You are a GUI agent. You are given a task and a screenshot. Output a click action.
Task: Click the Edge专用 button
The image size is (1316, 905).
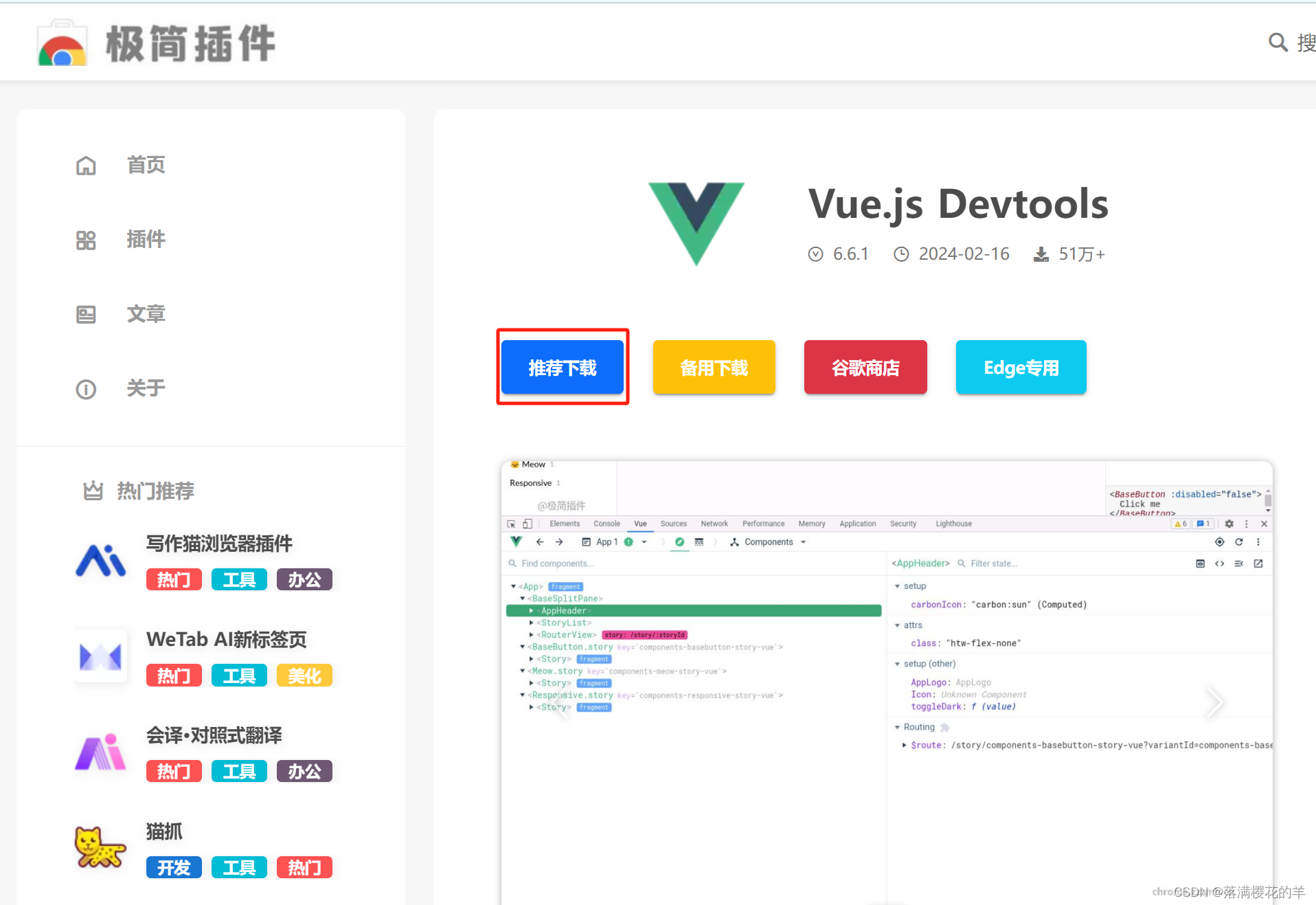click(1021, 368)
